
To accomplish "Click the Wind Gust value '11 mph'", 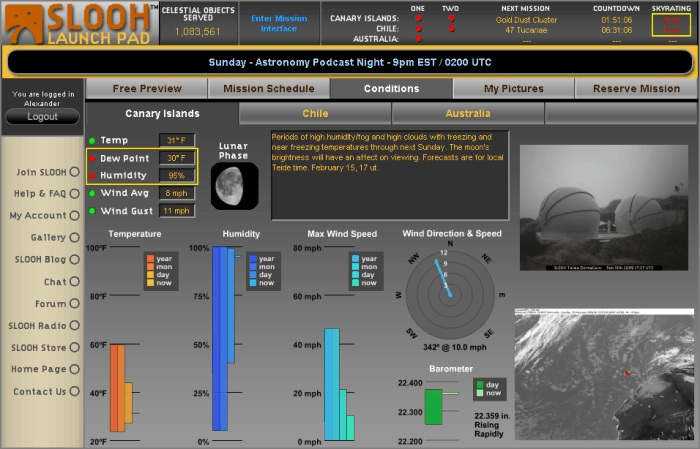I will (x=176, y=211).
